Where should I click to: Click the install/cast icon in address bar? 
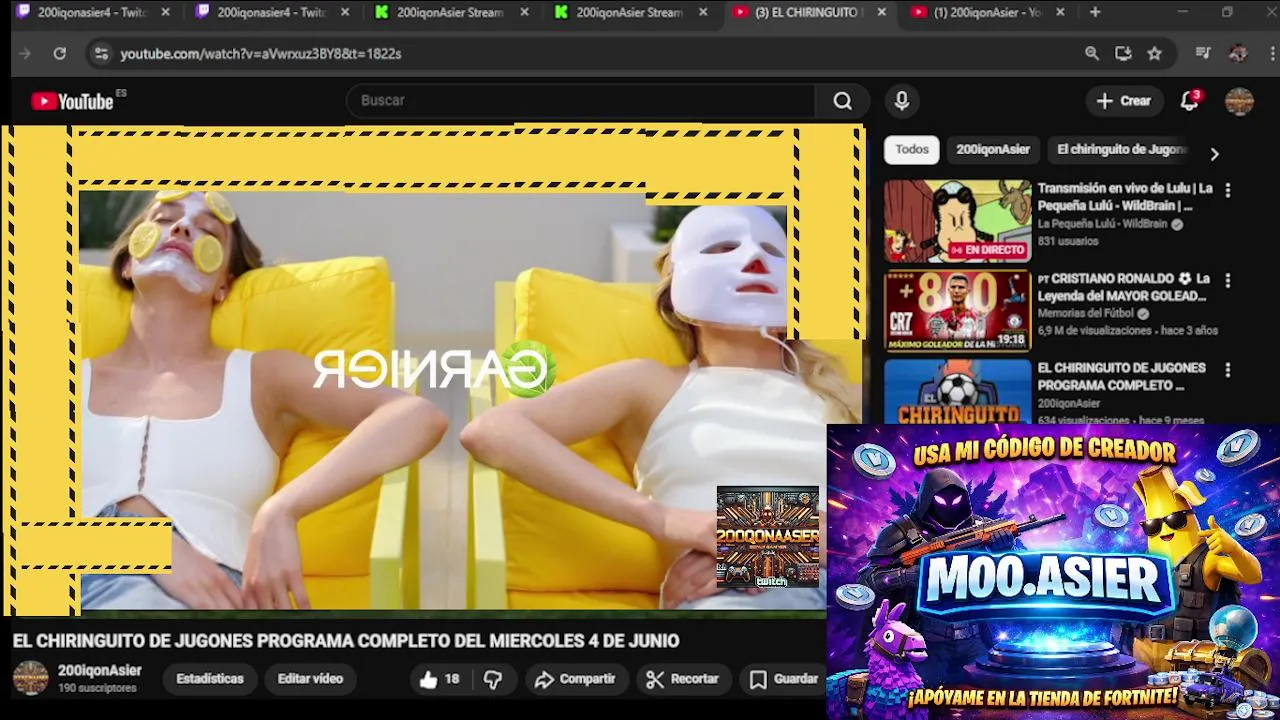[1123, 54]
